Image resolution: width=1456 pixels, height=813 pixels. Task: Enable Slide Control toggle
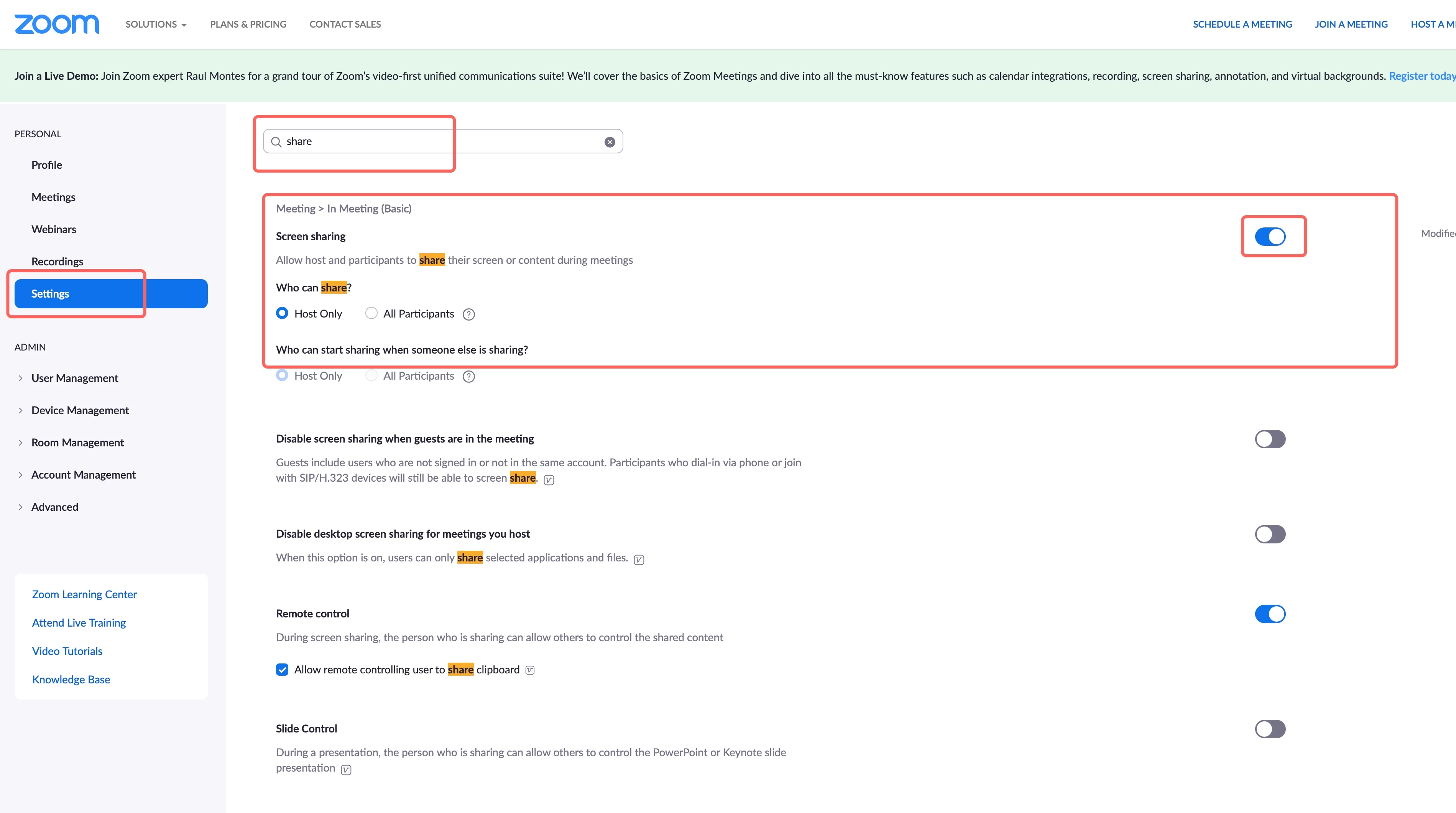point(1269,729)
